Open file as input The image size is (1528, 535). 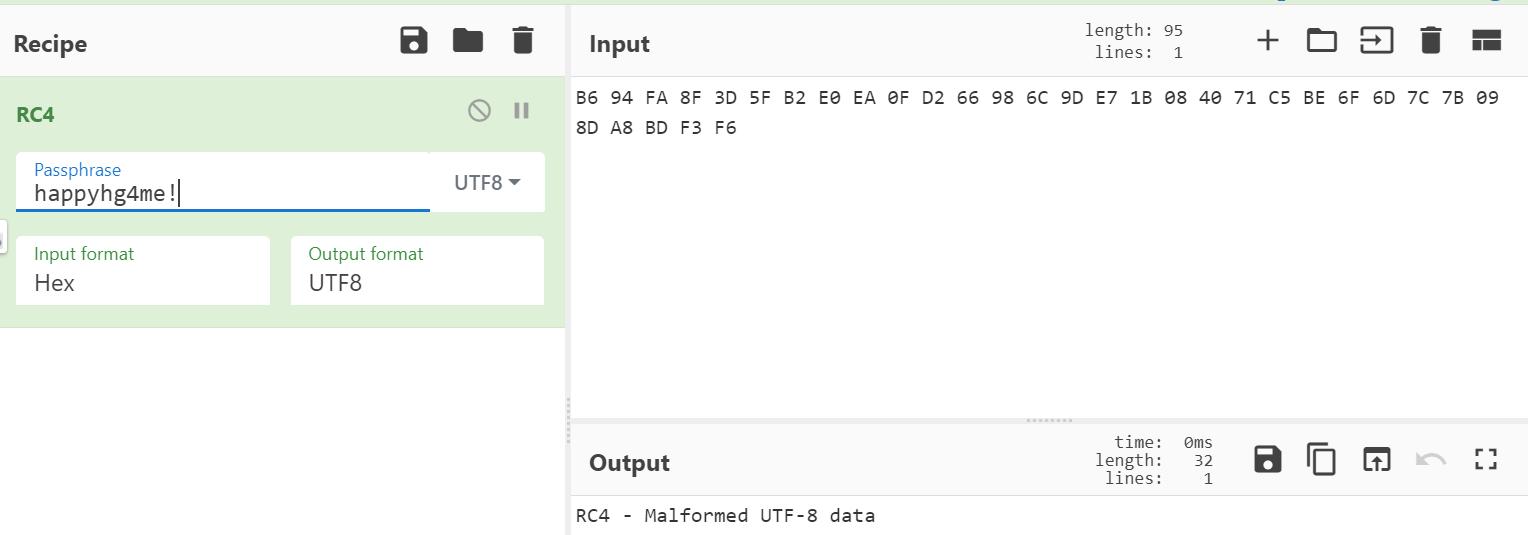point(1376,41)
